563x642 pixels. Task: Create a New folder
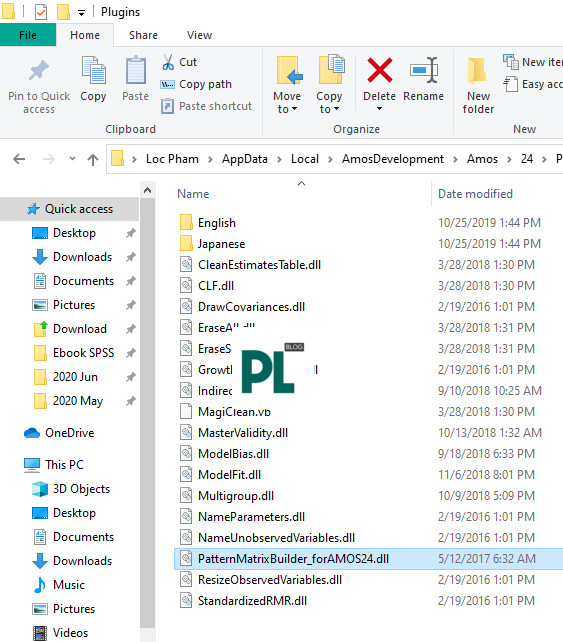(x=478, y=85)
